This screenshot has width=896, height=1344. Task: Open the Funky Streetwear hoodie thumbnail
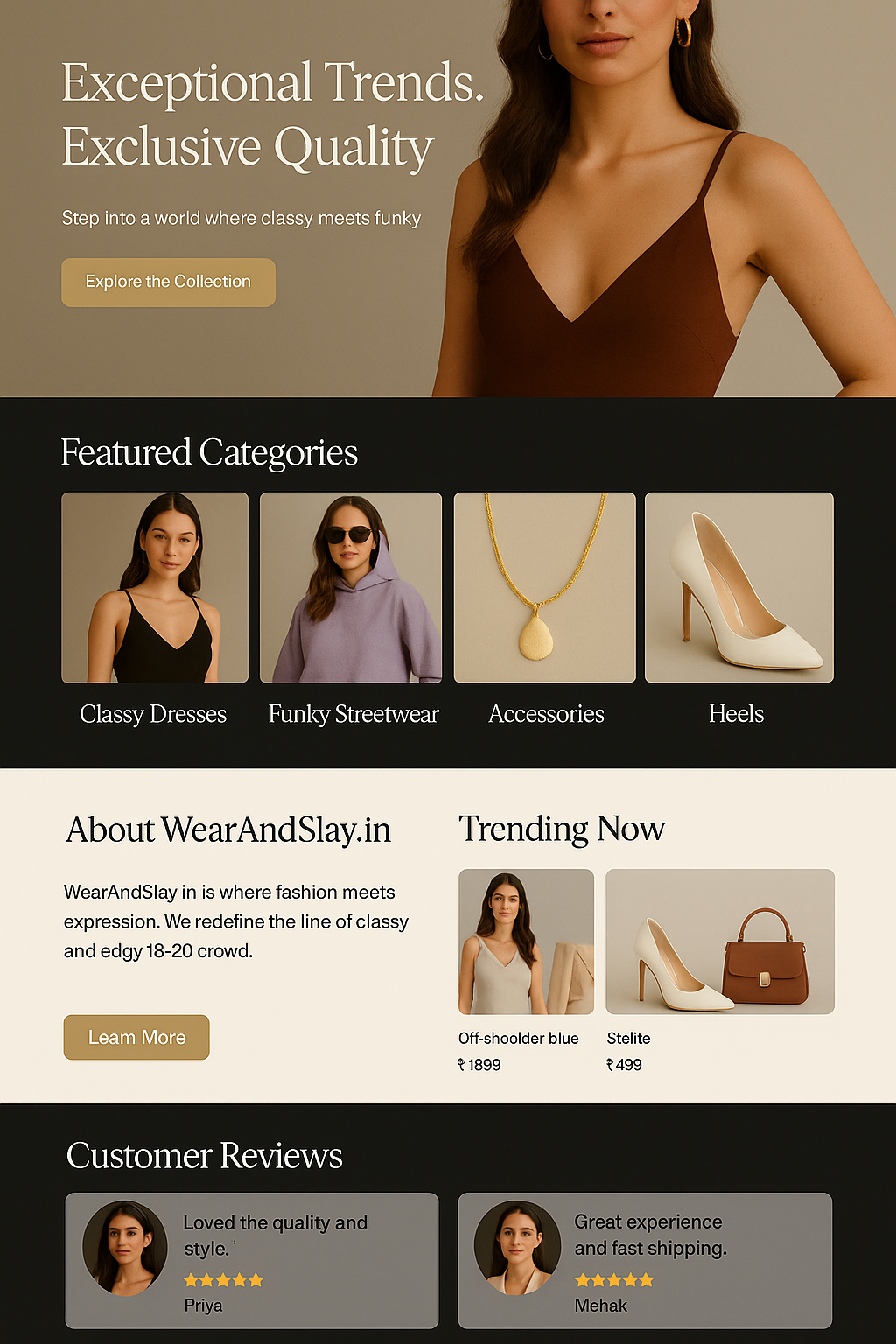(x=351, y=587)
